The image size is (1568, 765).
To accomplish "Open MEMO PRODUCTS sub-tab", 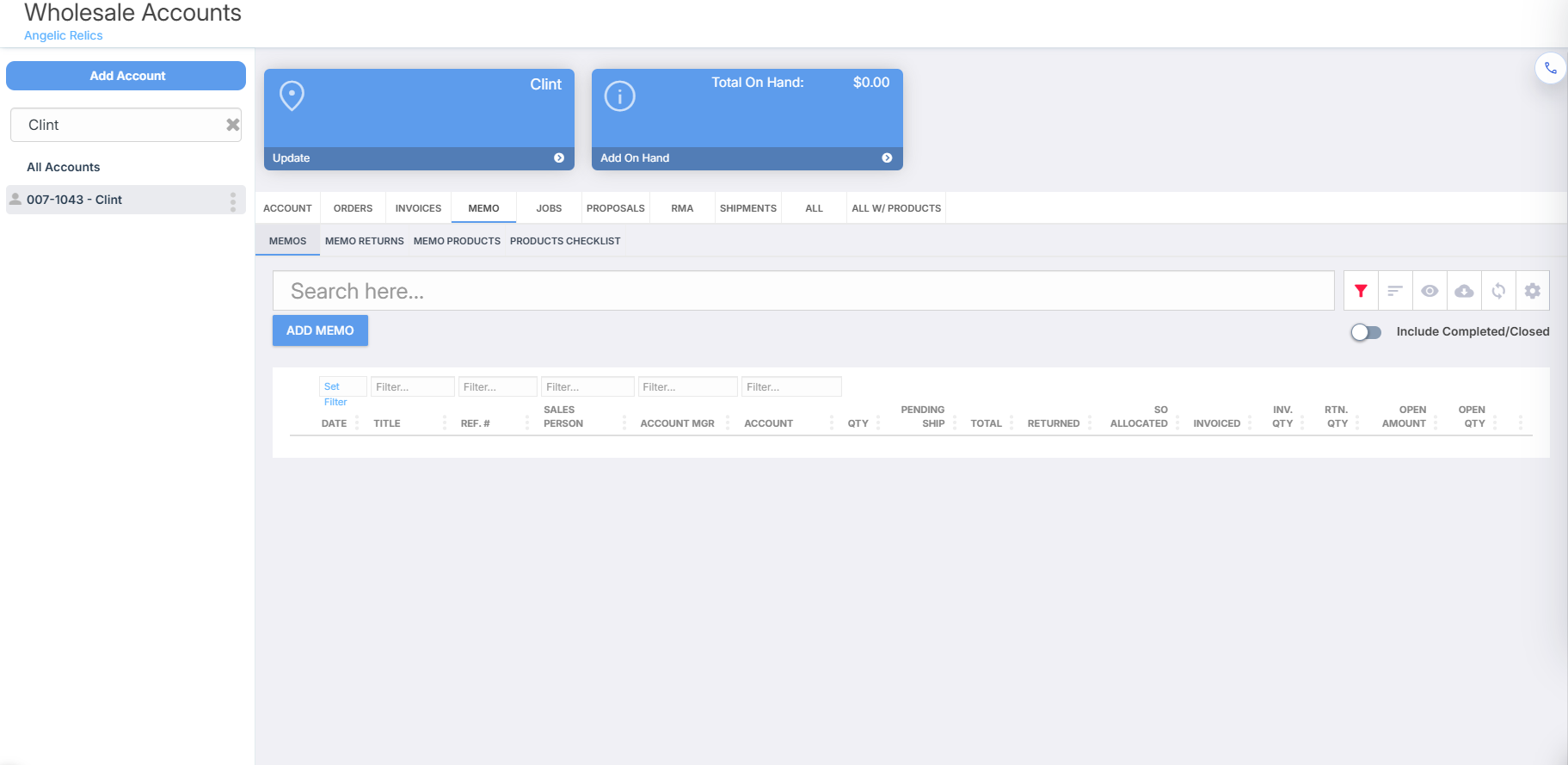I will click(457, 241).
